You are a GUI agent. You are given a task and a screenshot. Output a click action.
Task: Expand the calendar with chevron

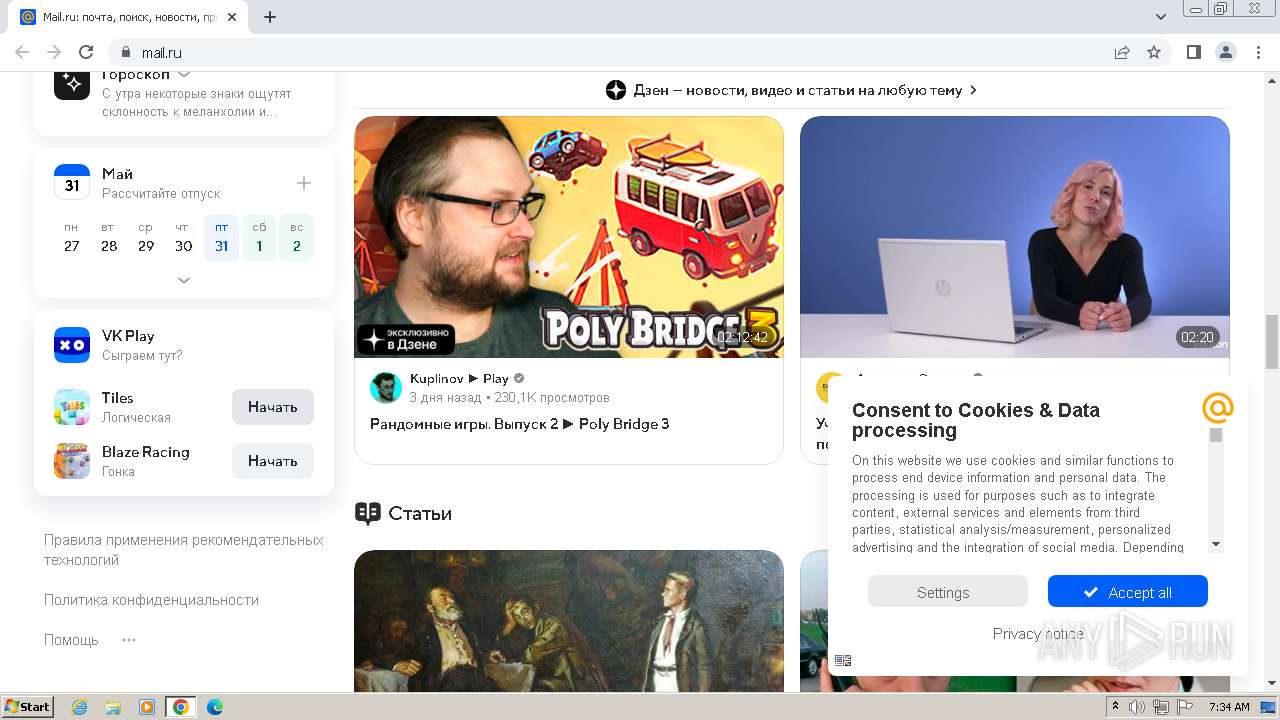point(184,280)
